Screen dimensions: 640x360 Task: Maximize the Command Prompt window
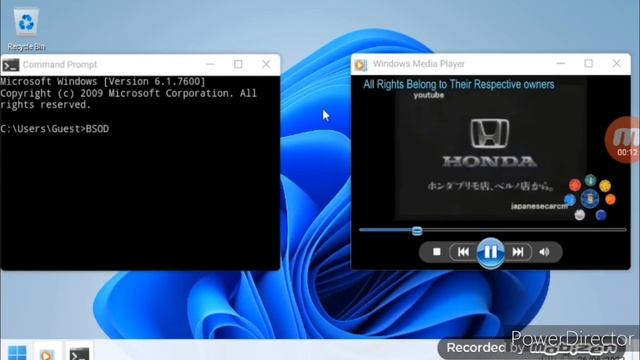pos(238,64)
